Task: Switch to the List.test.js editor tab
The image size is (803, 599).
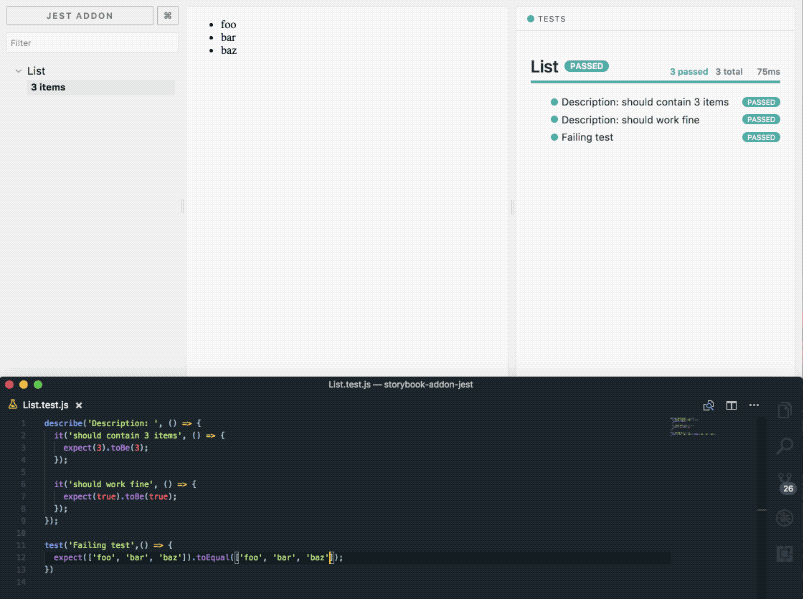Action: coord(45,405)
